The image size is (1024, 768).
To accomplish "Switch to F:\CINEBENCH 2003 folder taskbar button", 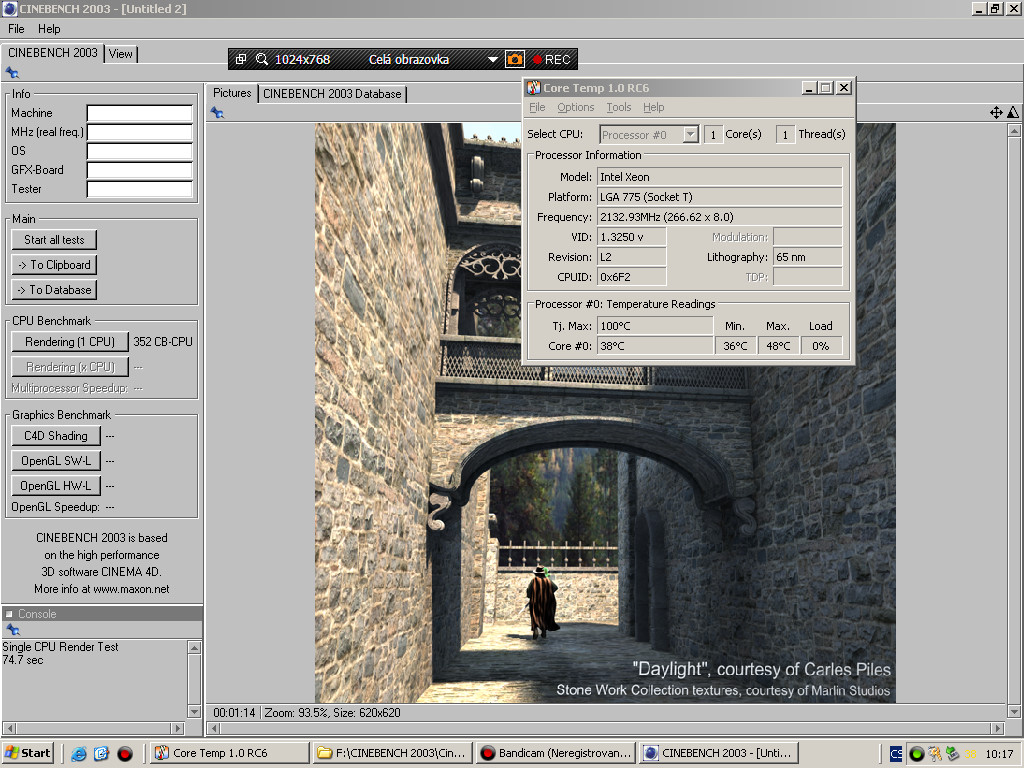I will (x=392, y=753).
